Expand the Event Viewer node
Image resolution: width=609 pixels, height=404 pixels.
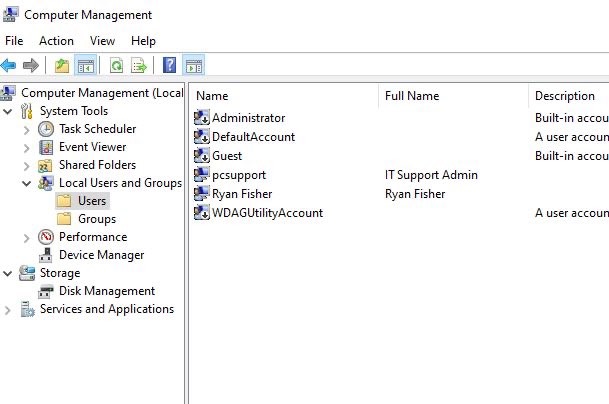point(26,148)
